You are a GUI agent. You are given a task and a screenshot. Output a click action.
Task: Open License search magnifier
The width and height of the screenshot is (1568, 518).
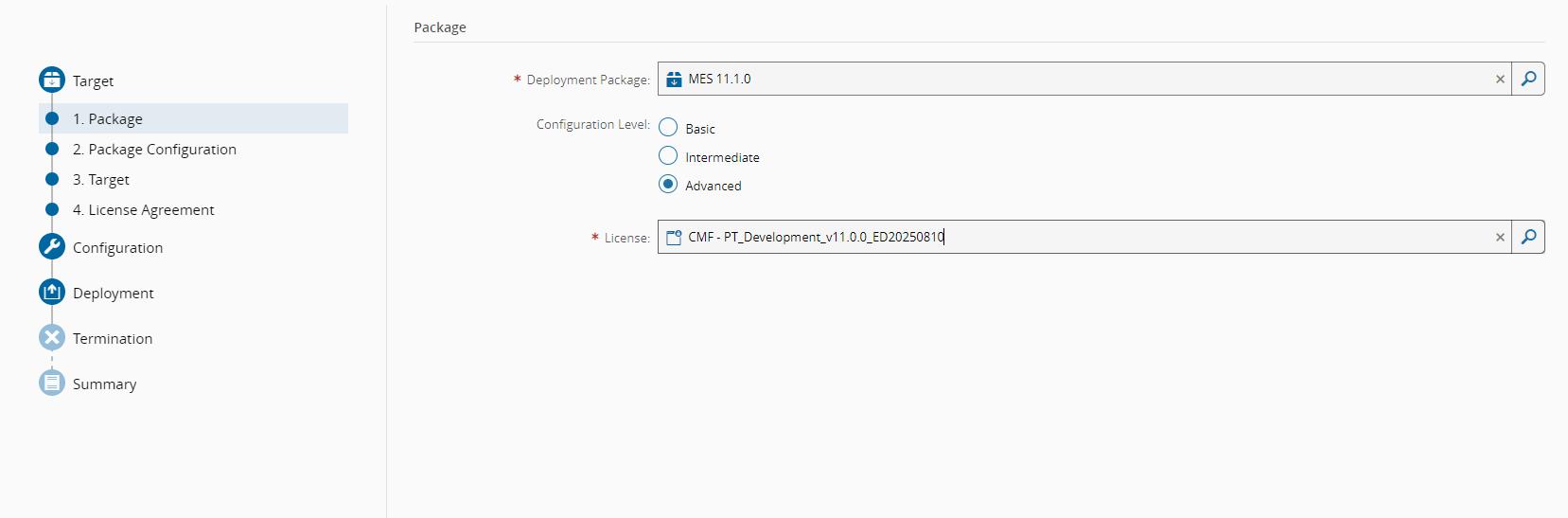pyautogui.click(x=1528, y=237)
